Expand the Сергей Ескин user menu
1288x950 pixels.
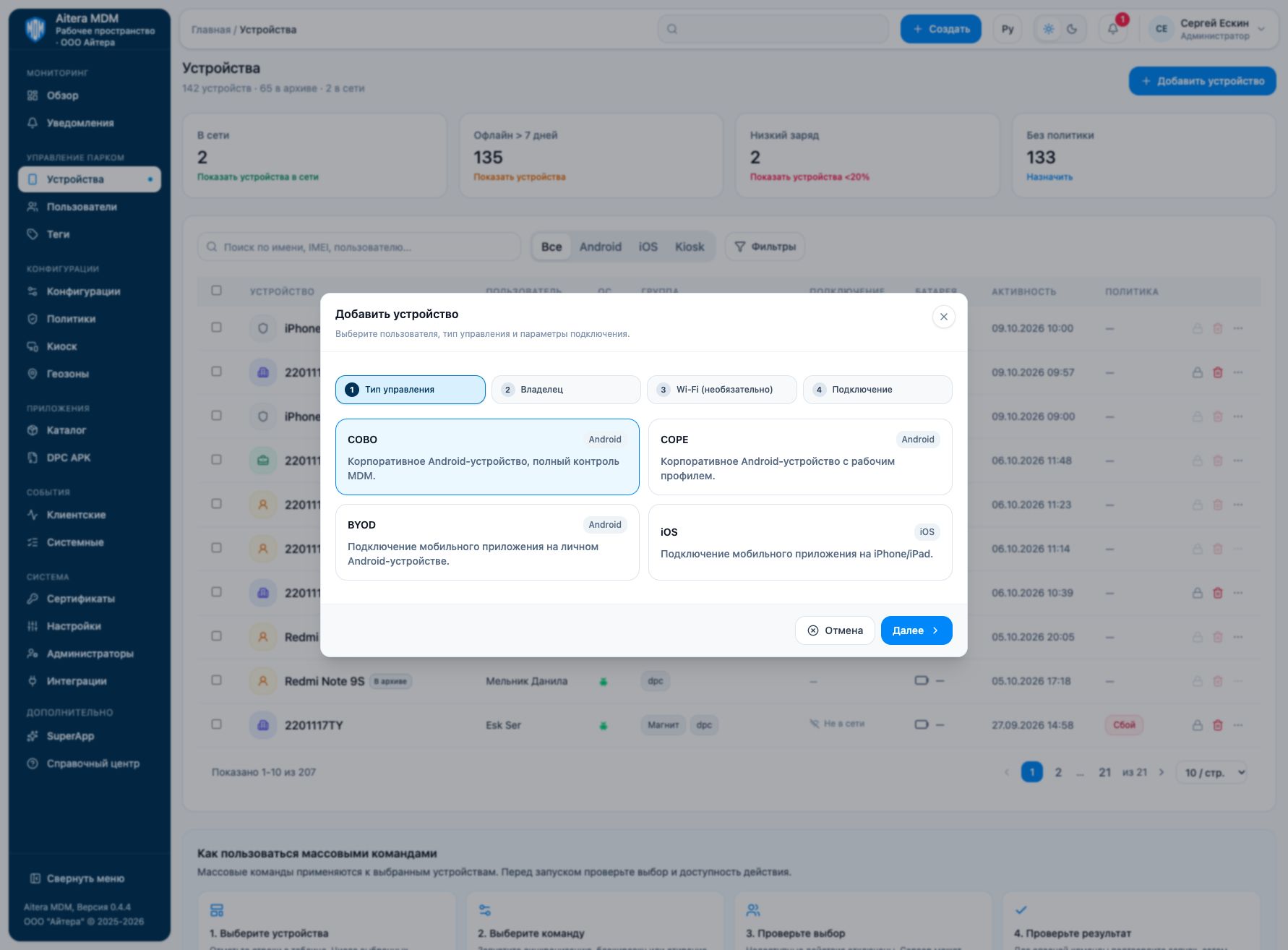(1208, 29)
